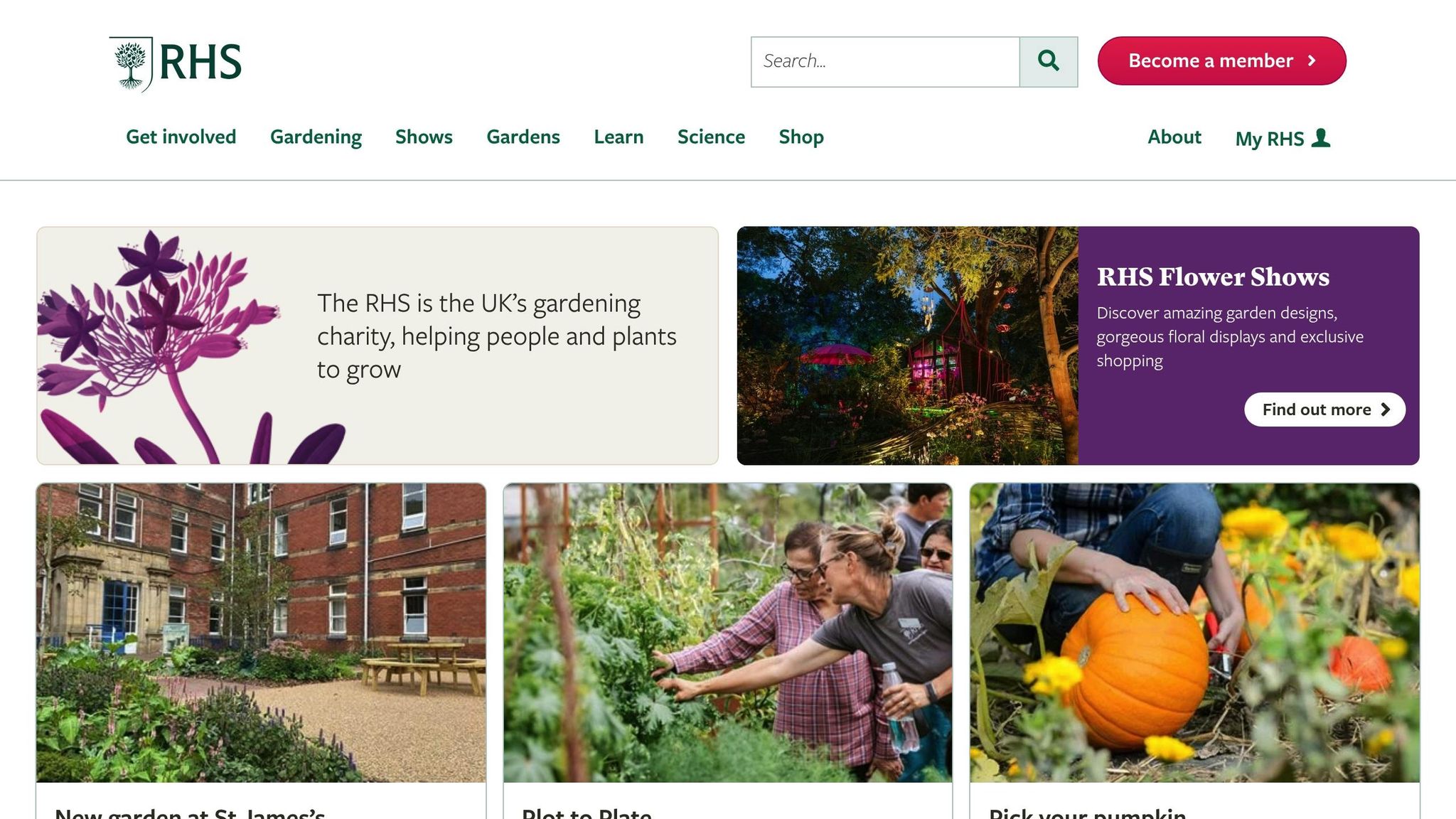The width and height of the screenshot is (1456, 819).
Task: Open the Gardening menu
Action: [x=316, y=136]
